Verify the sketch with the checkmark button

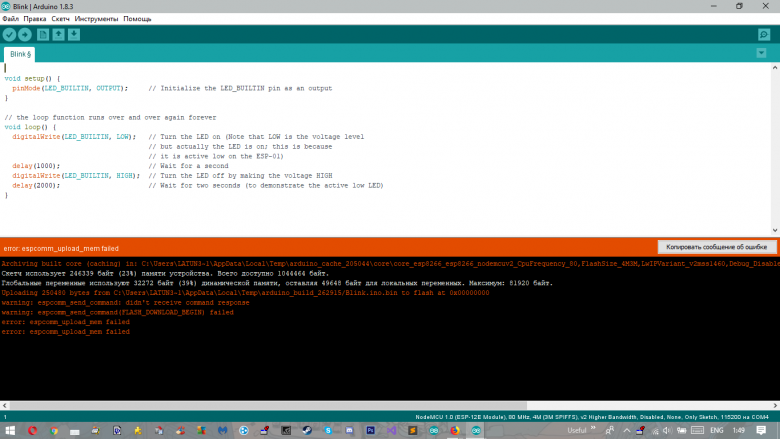(x=9, y=34)
